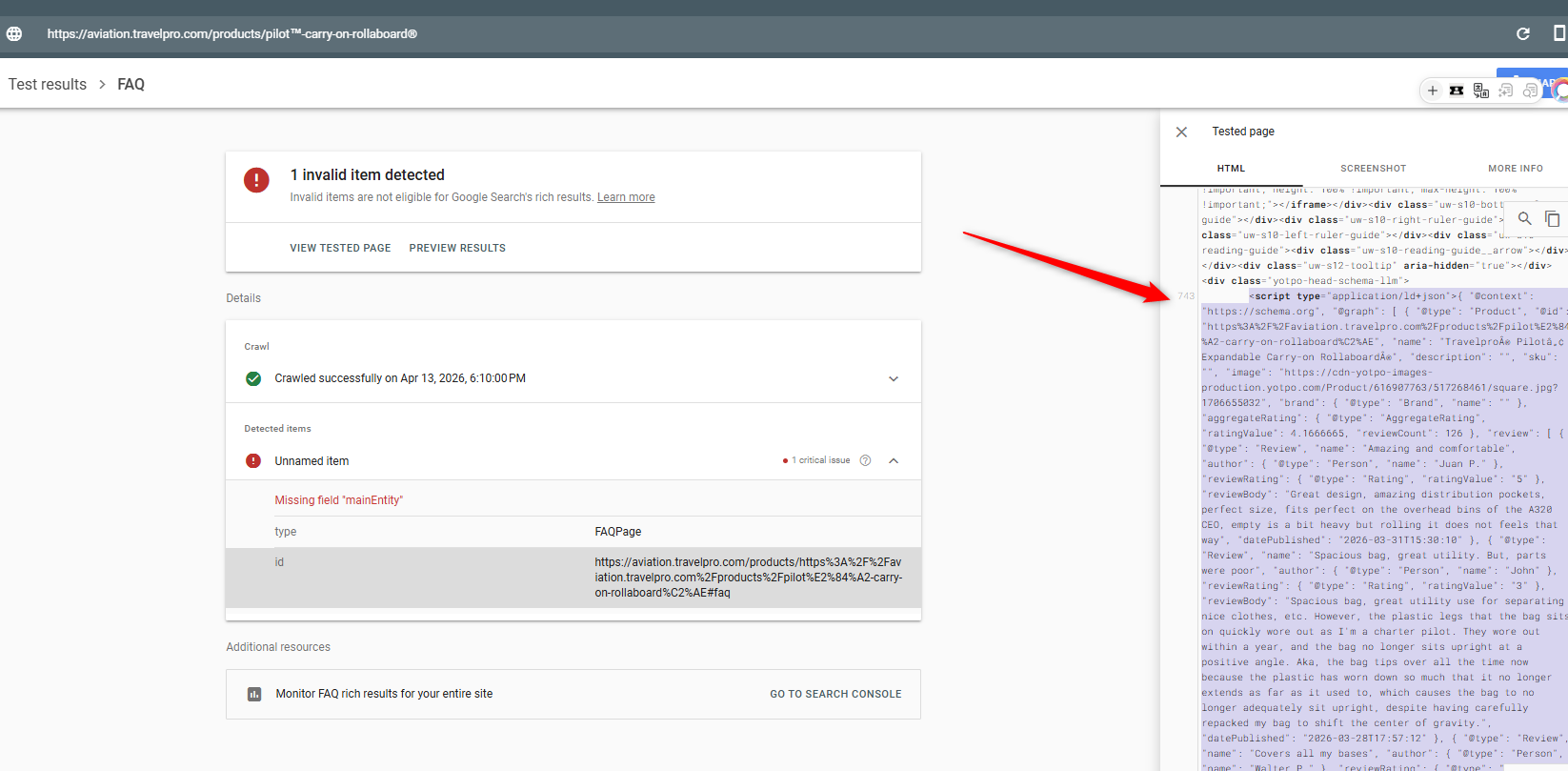Close the Tested page panel

pyautogui.click(x=1181, y=132)
